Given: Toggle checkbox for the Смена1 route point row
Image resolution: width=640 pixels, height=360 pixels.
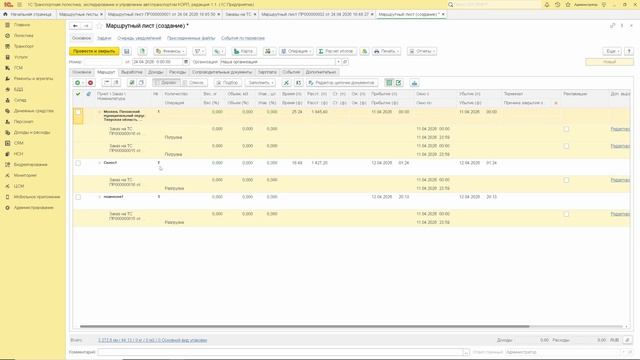Looking at the screenshot, I should pos(78,163).
